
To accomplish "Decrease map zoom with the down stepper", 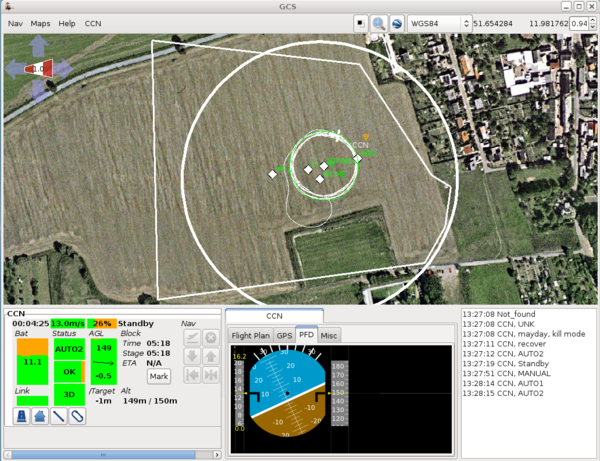I will [593, 27].
